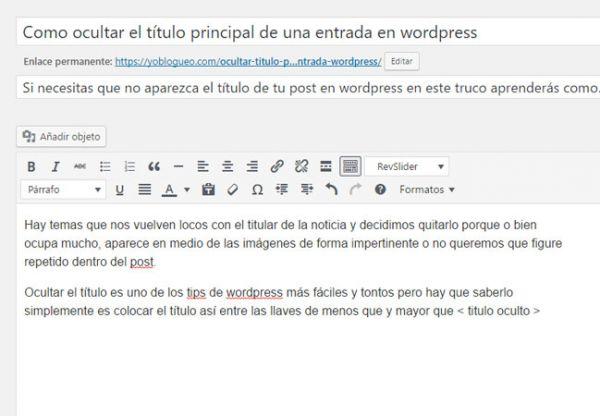
Task: Redo the last edit
Action: coord(355,189)
